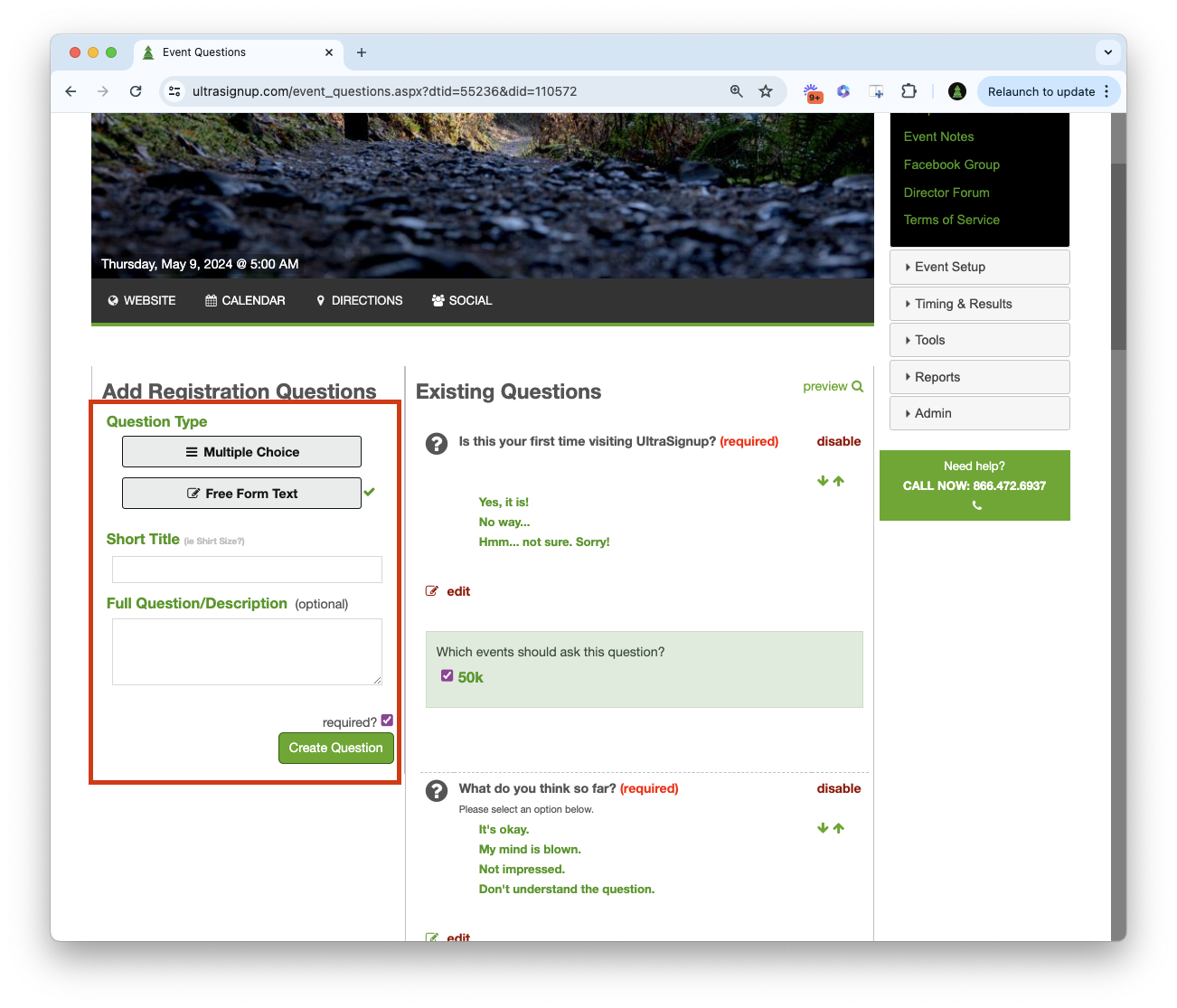Click the browser forward arrow
Viewport: 1177px width, 1008px height.
103,91
